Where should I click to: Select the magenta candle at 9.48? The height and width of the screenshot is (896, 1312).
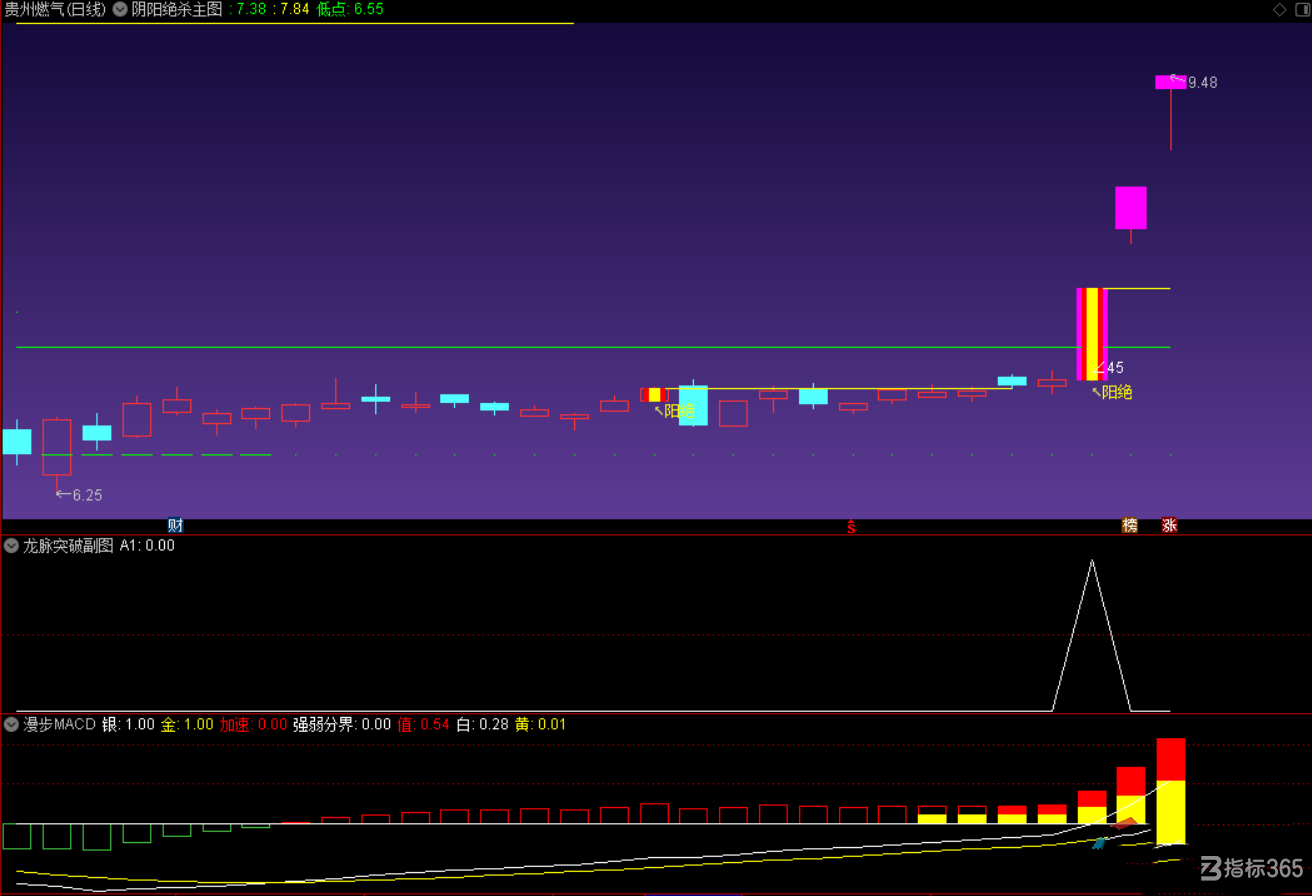coord(1170,82)
